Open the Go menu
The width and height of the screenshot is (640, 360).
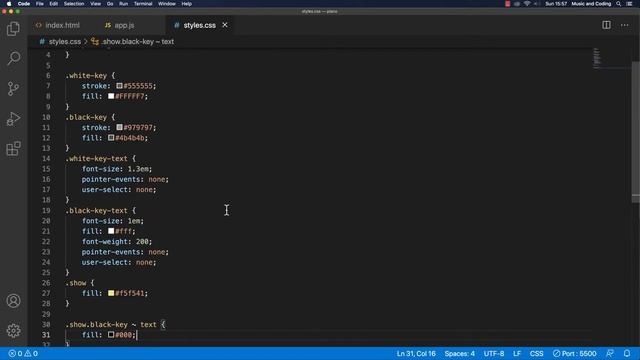[x=110, y=4]
